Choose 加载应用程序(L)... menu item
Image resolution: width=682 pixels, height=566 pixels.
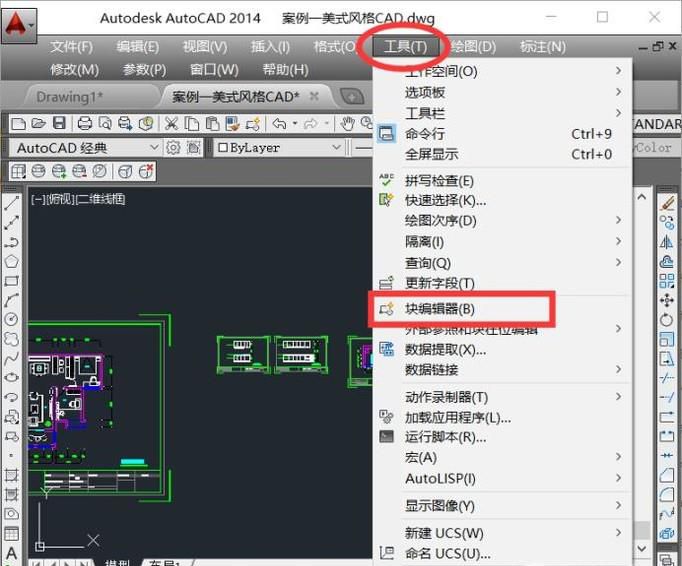click(x=502, y=418)
